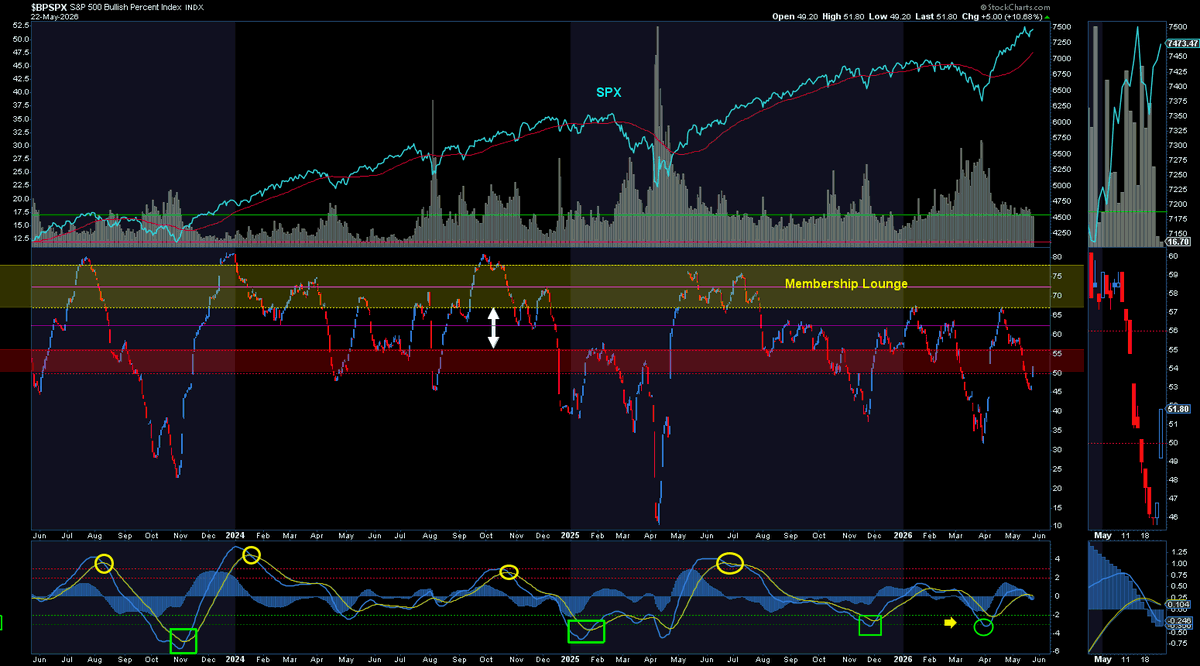Click the Membership Lounge label
Image resolution: width=1200 pixels, height=666 pixels.
[x=846, y=284]
